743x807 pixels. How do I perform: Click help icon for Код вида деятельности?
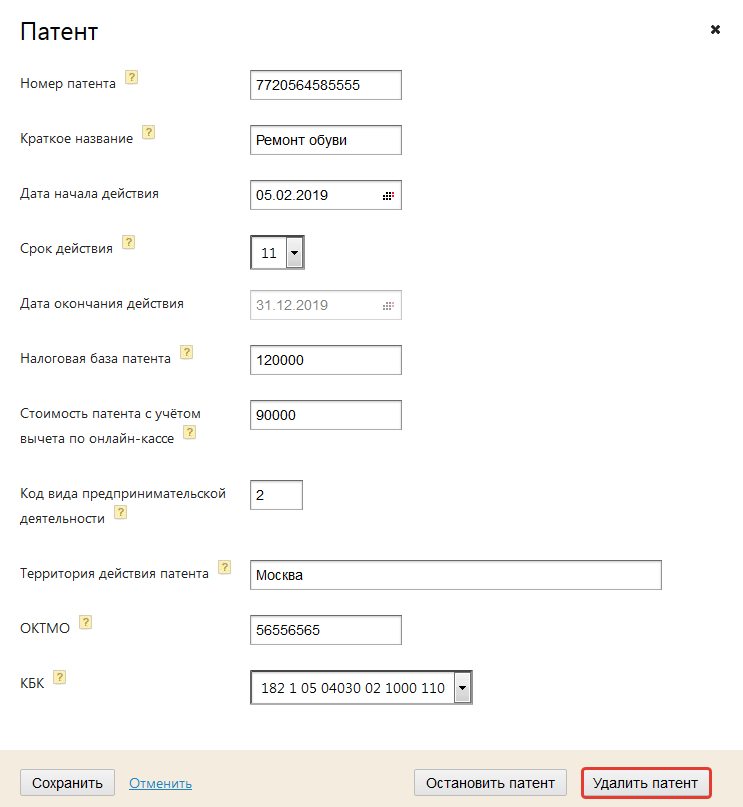(121, 512)
